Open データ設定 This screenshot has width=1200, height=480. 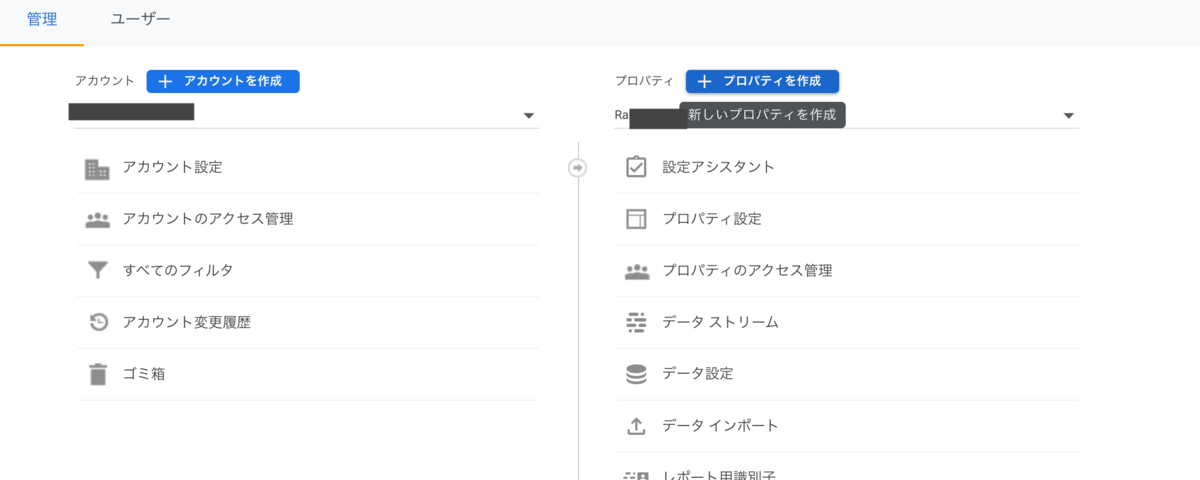[847, 374]
